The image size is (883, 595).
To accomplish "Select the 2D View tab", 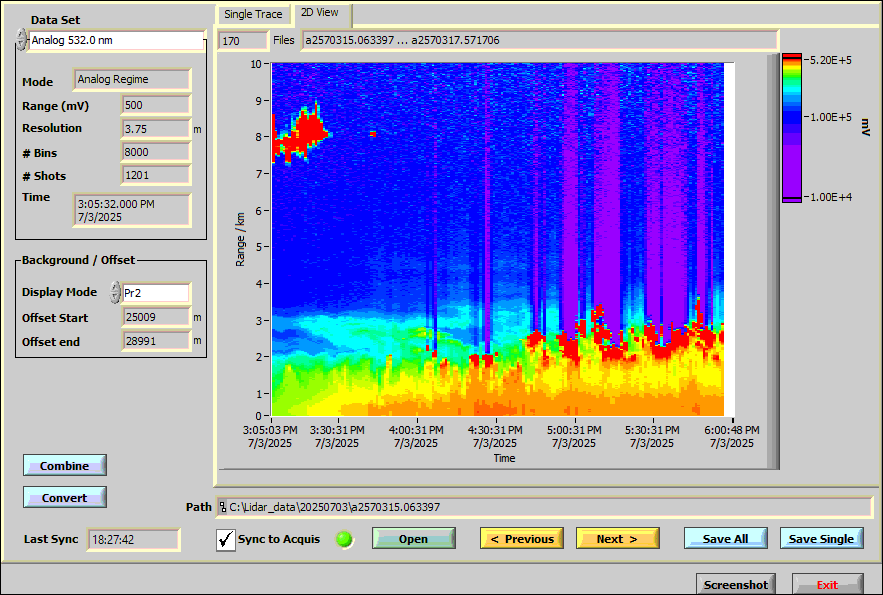I will pos(321,14).
